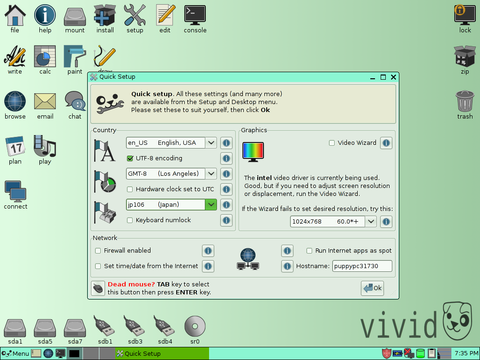480x360 pixels.
Task: Open the email desktop icon
Action: click(45, 105)
